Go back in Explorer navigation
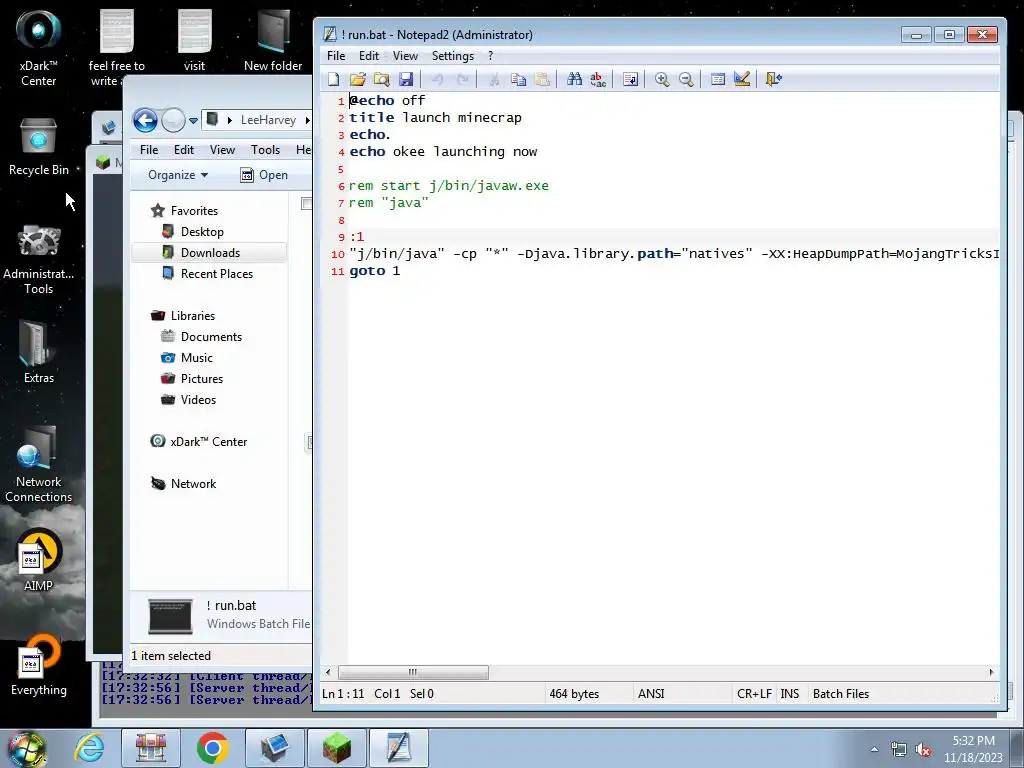The width and height of the screenshot is (1024, 768). pyautogui.click(x=145, y=120)
